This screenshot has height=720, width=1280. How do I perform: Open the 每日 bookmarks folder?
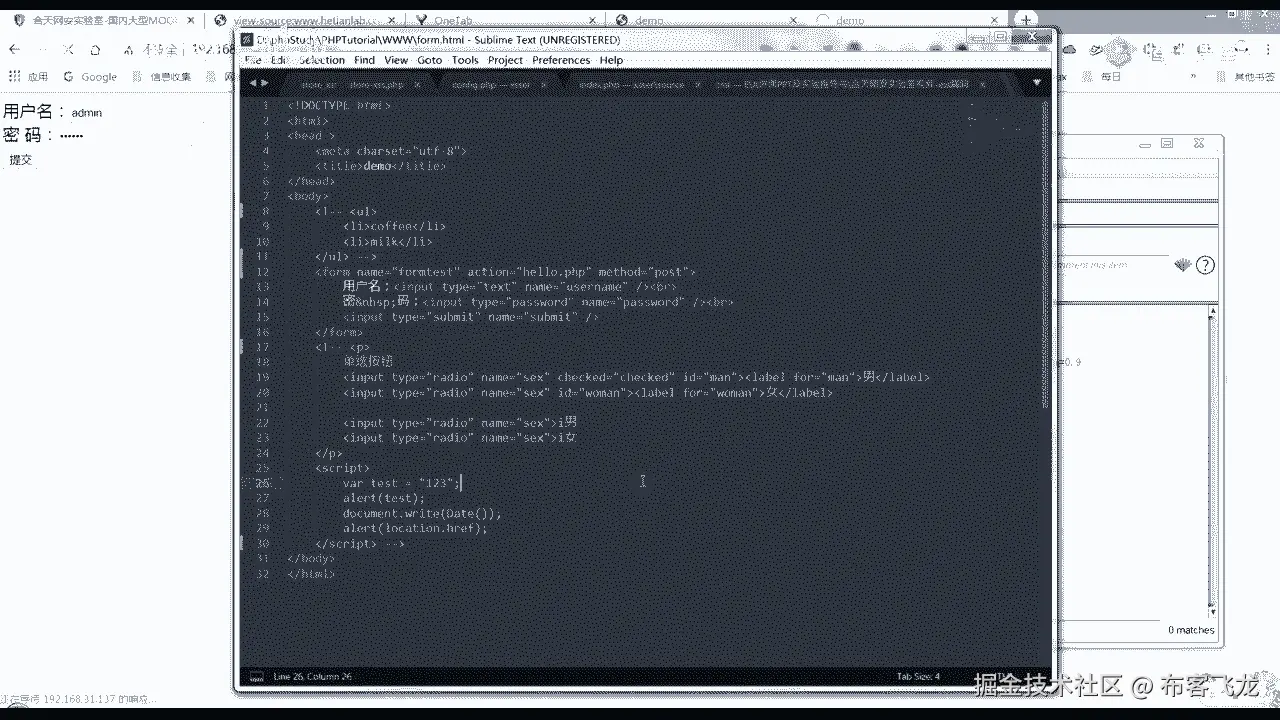coord(1103,76)
